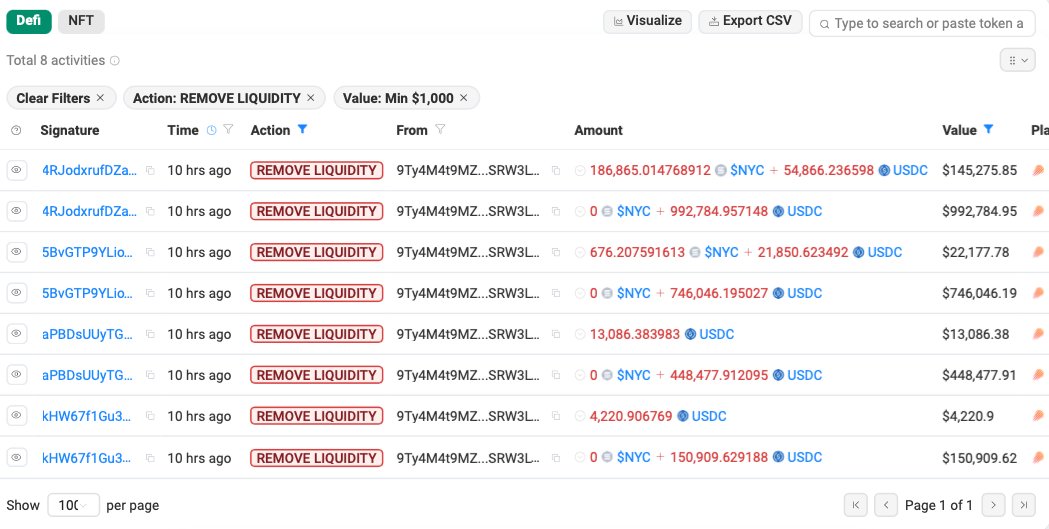Open the Action column filter funnel
The height and width of the screenshot is (529, 1049).
point(302,129)
